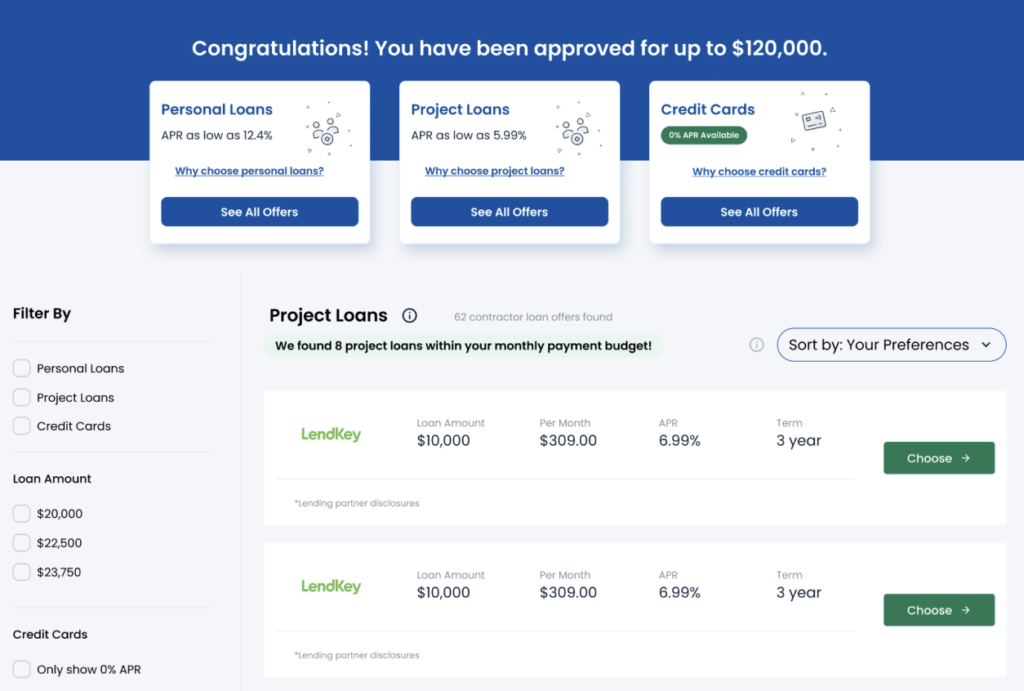
Task: Enable the Project Loans filter checkbox
Action: [x=21, y=397]
